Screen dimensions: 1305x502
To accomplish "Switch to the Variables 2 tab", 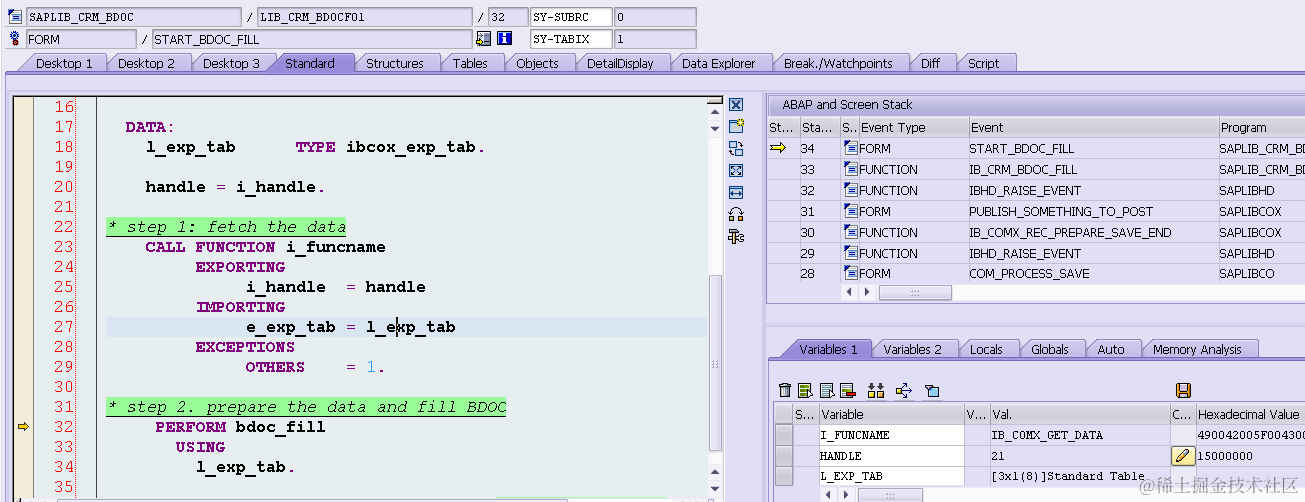I will pyautogui.click(x=912, y=349).
